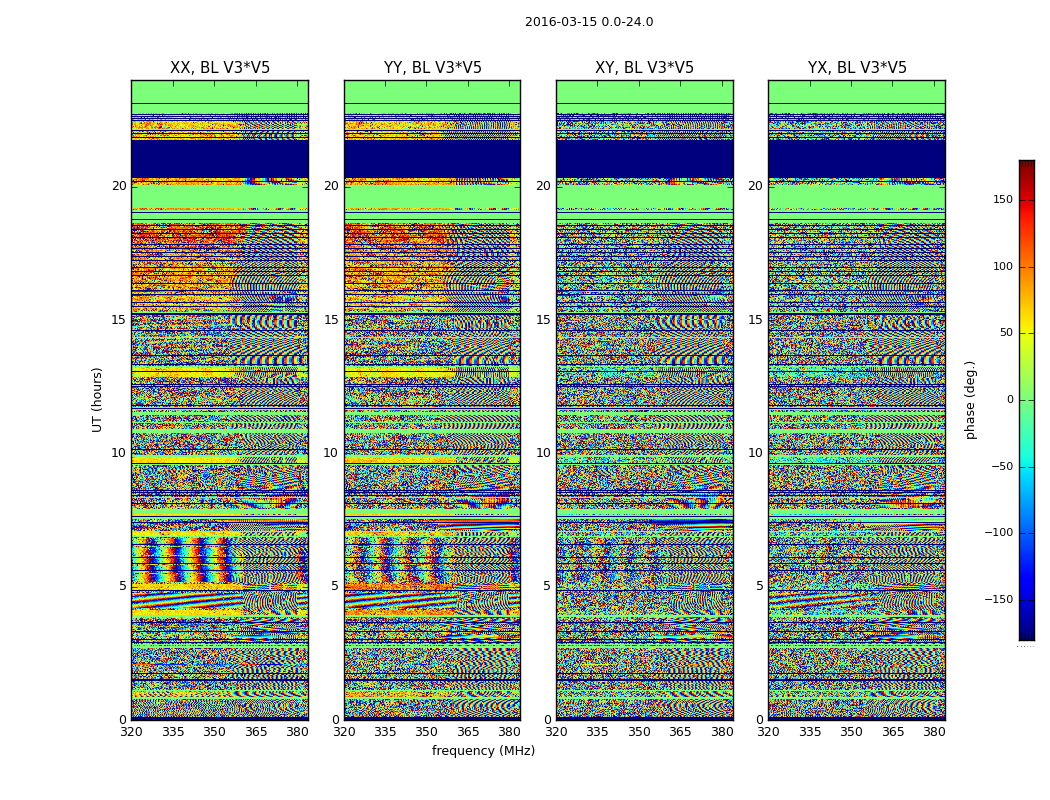The width and height of the screenshot is (1050, 800).
Task: Click the phase colorbar gradient strip
Action: click(1027, 400)
